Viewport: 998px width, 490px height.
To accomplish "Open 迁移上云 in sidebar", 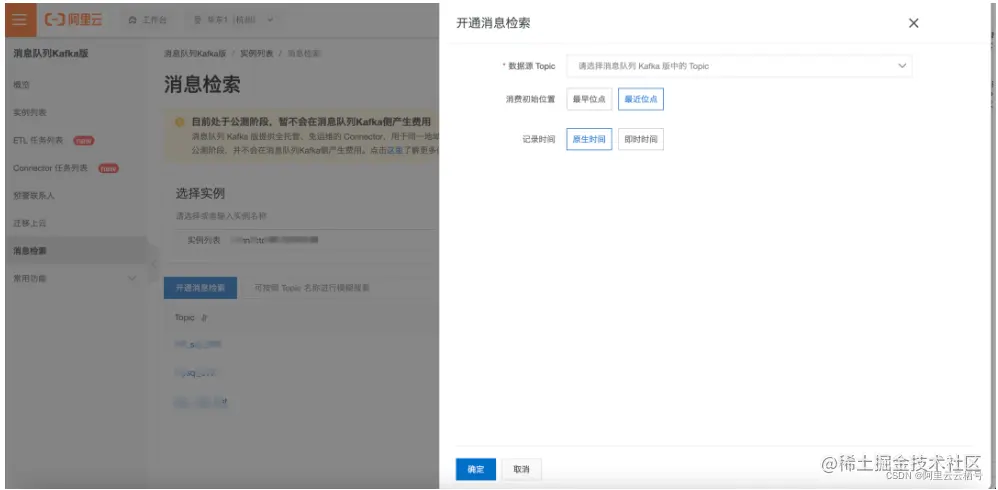I will pos(30,223).
